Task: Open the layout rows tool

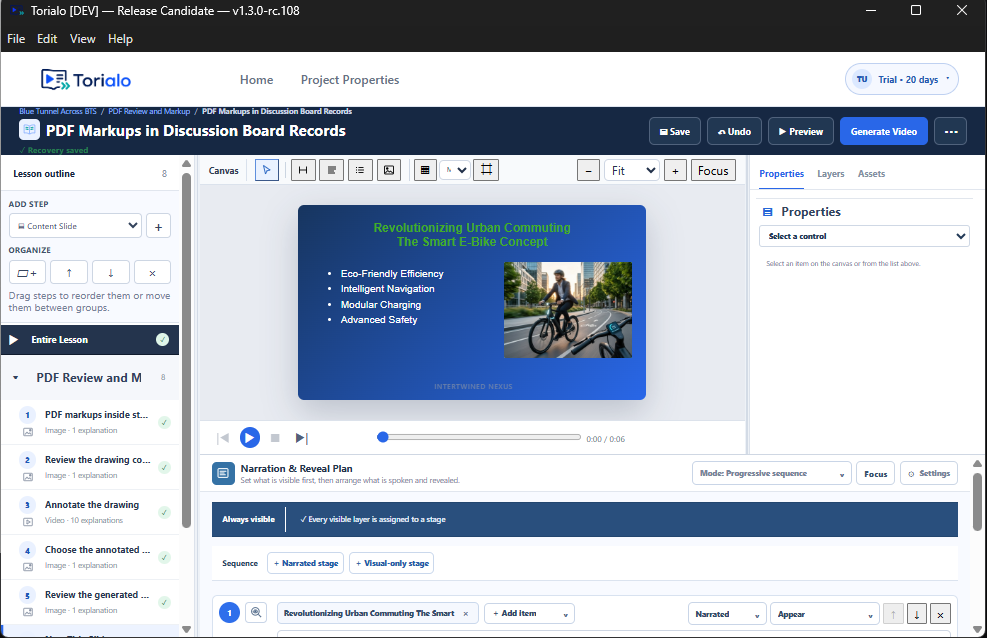Action: (425, 170)
